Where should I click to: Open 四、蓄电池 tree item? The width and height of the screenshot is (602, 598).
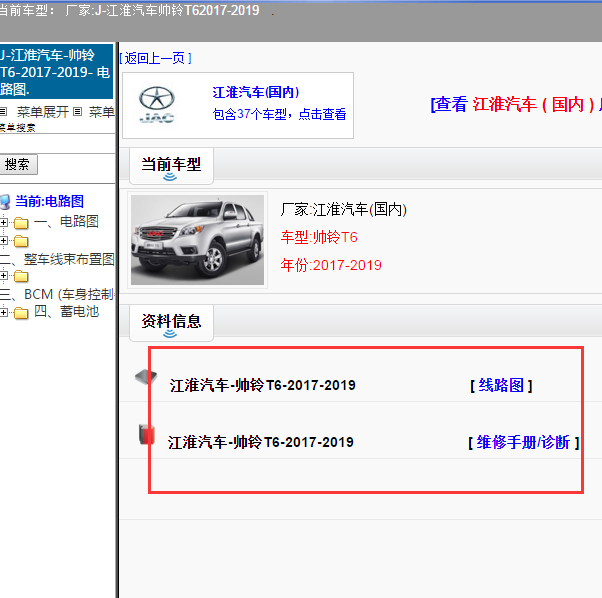pos(67,311)
